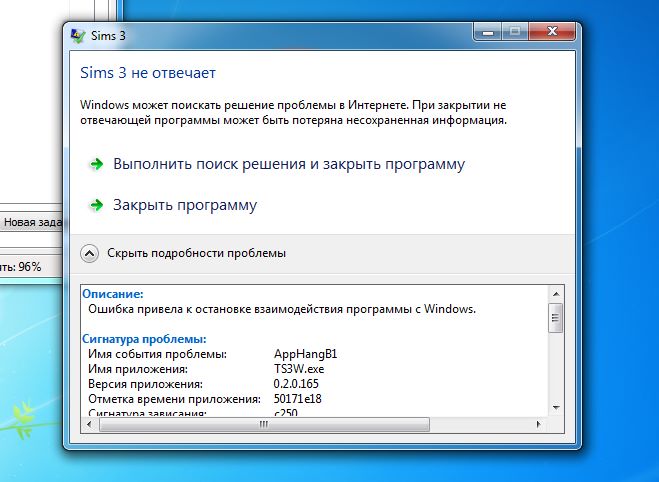The image size is (659, 482).
Task: Click the Sims 3 title bar icon
Action: coord(79,36)
